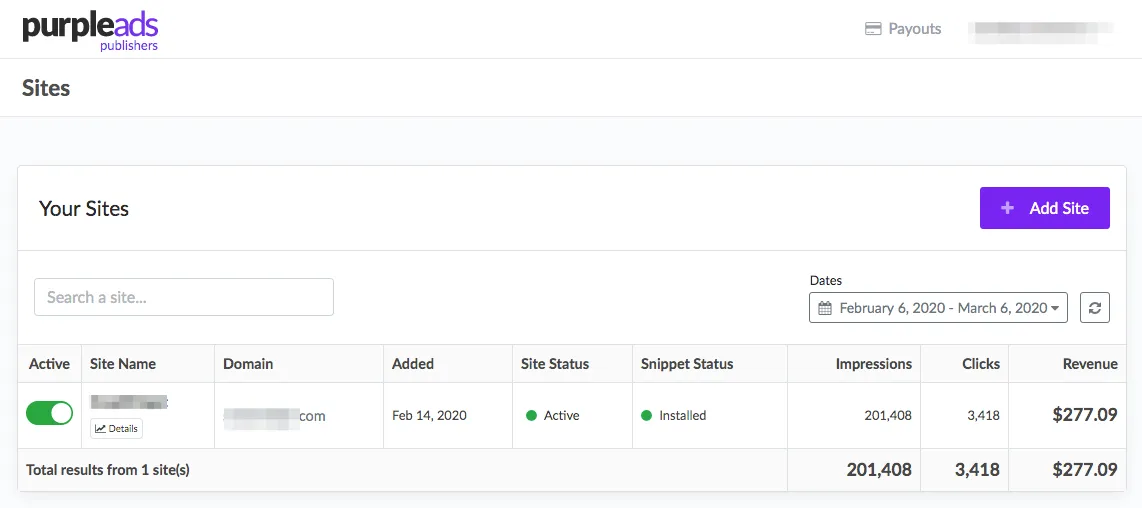Sort the table by the Revenue column

coord(1090,364)
